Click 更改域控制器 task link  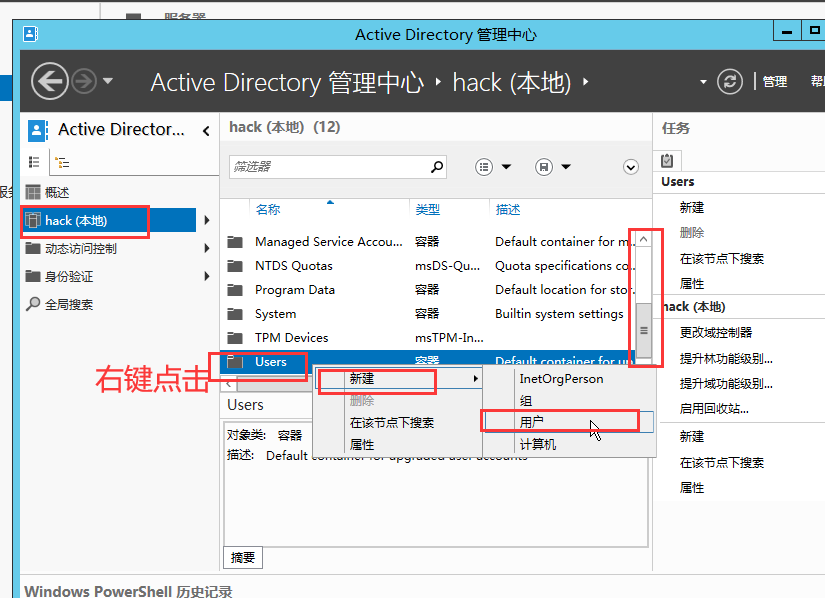pos(716,332)
